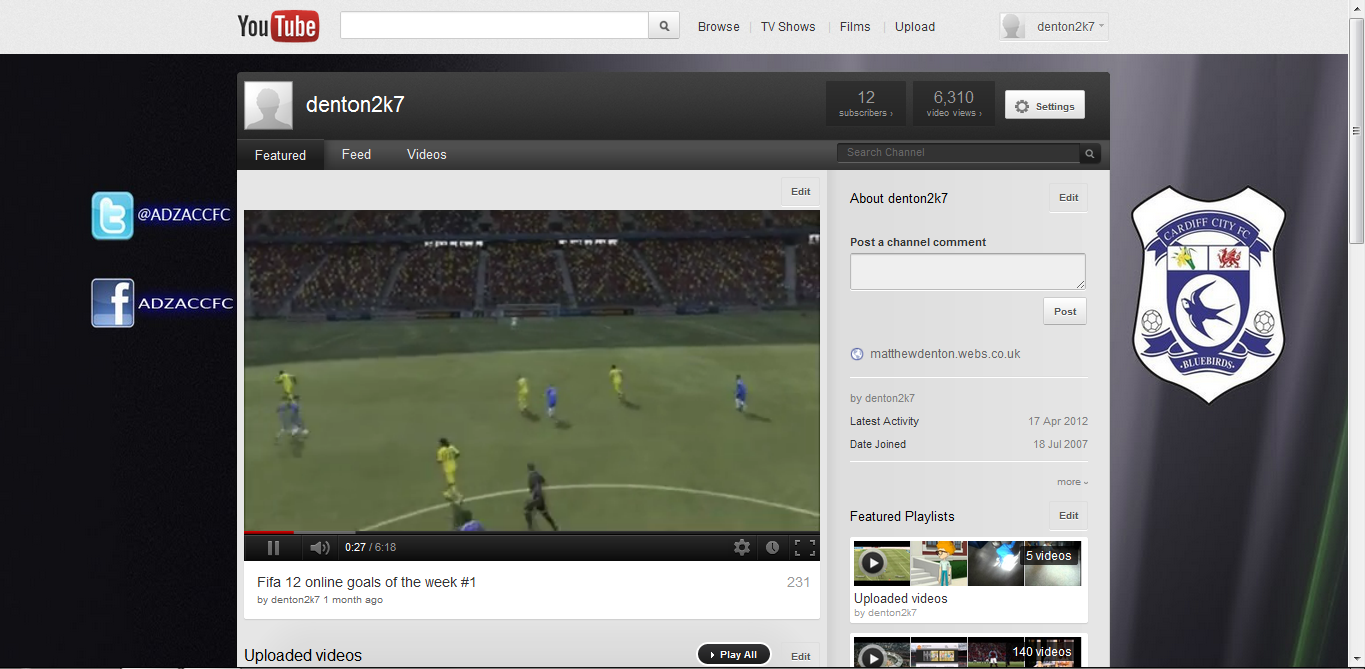The width and height of the screenshot is (1365, 669).
Task: Click the 0:27 / 6:18 time display
Action: (x=371, y=548)
